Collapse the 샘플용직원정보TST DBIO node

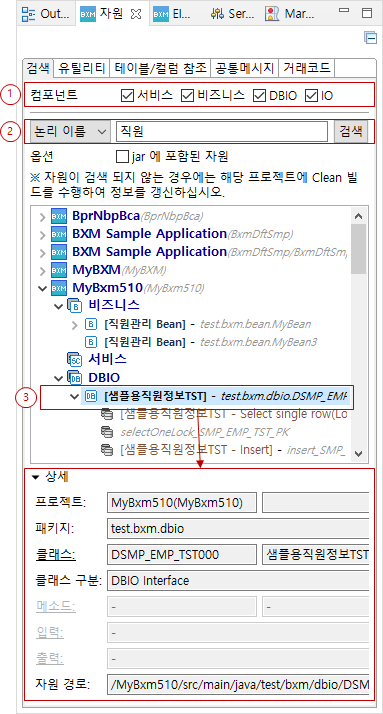(x=75, y=397)
